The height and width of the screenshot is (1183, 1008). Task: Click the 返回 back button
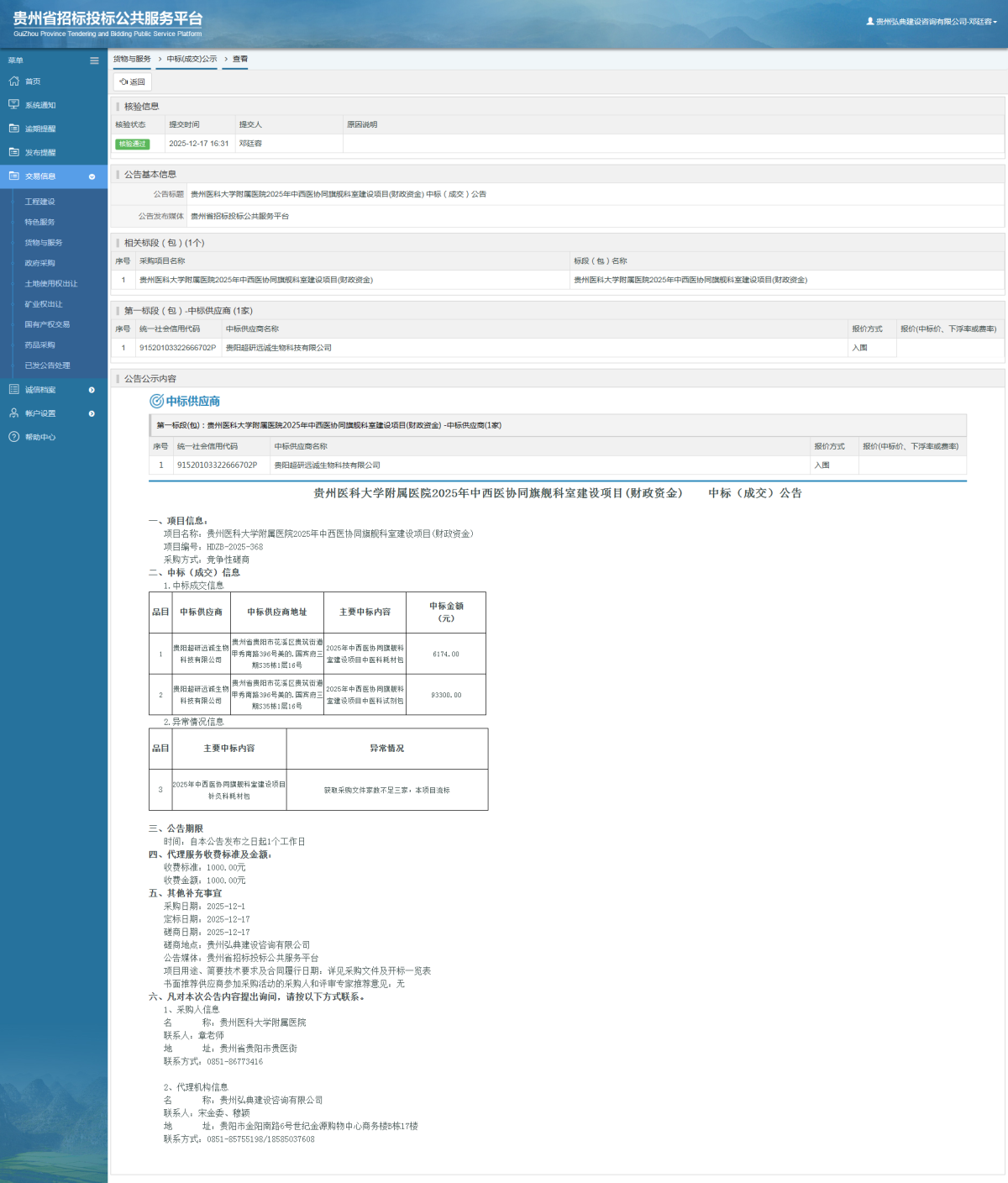click(x=133, y=81)
